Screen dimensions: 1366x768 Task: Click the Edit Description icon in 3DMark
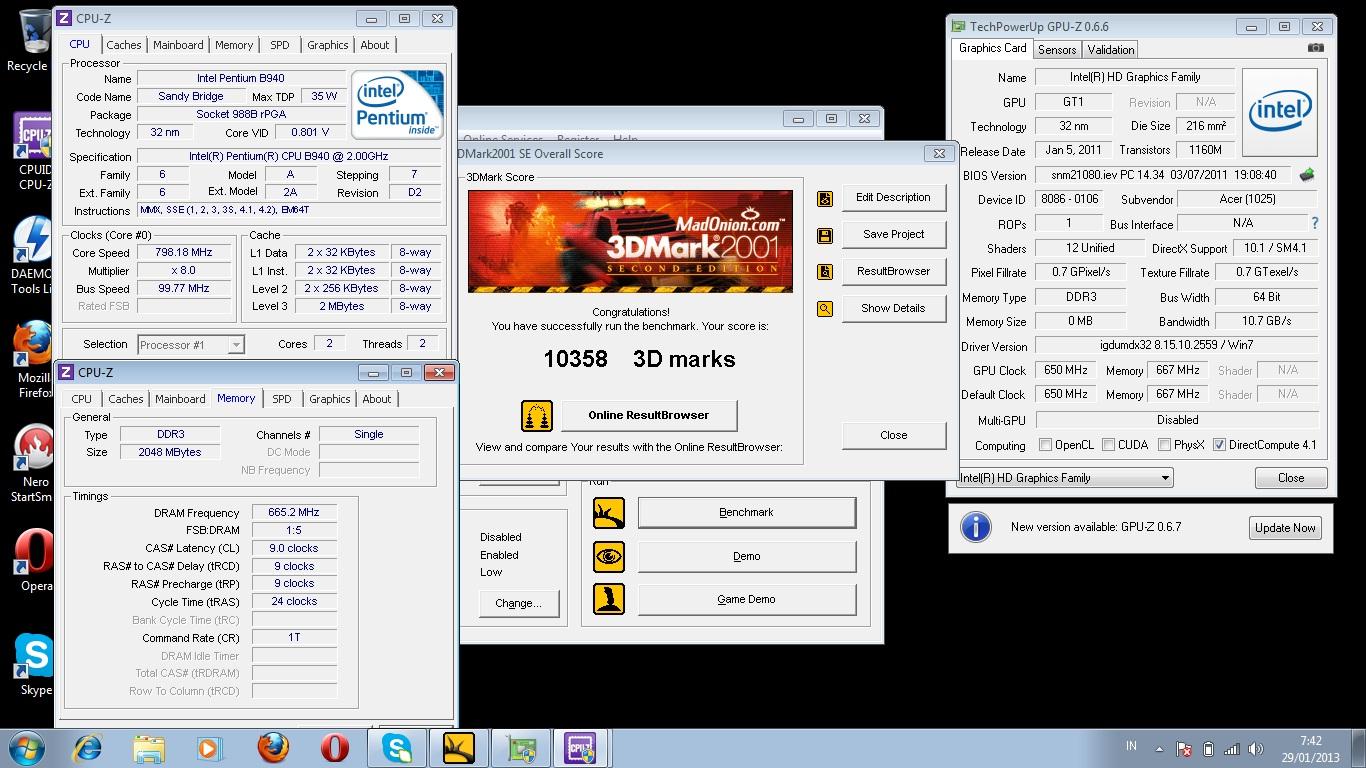point(825,199)
